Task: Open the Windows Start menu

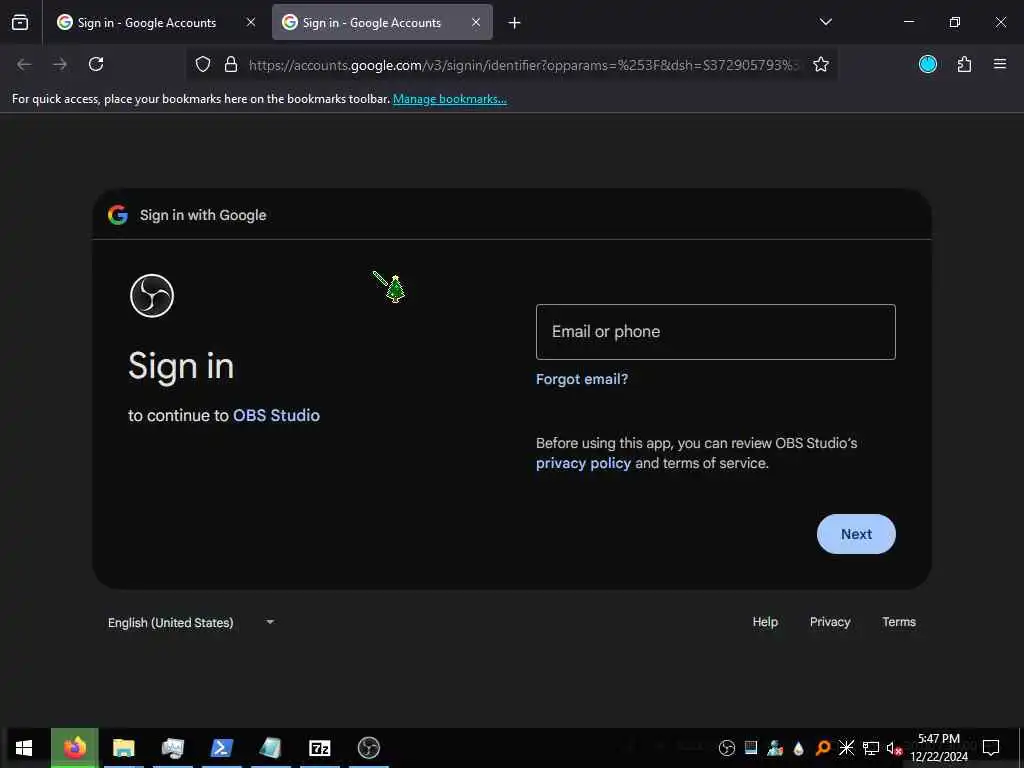Action: pyautogui.click(x=24, y=748)
